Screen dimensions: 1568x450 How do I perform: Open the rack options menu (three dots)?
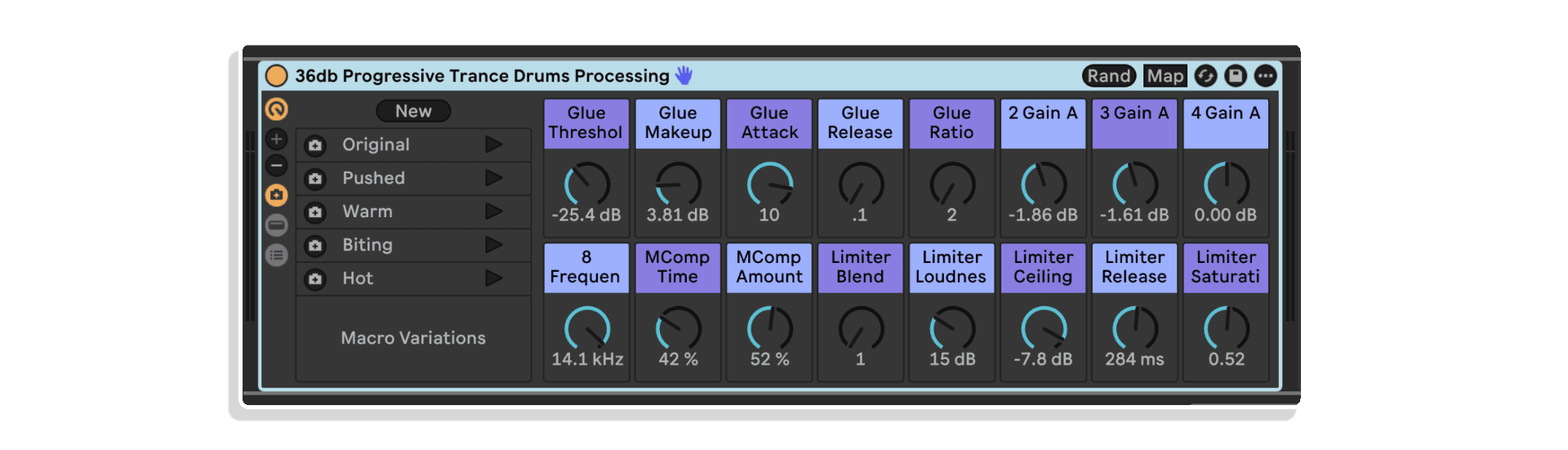[1265, 76]
